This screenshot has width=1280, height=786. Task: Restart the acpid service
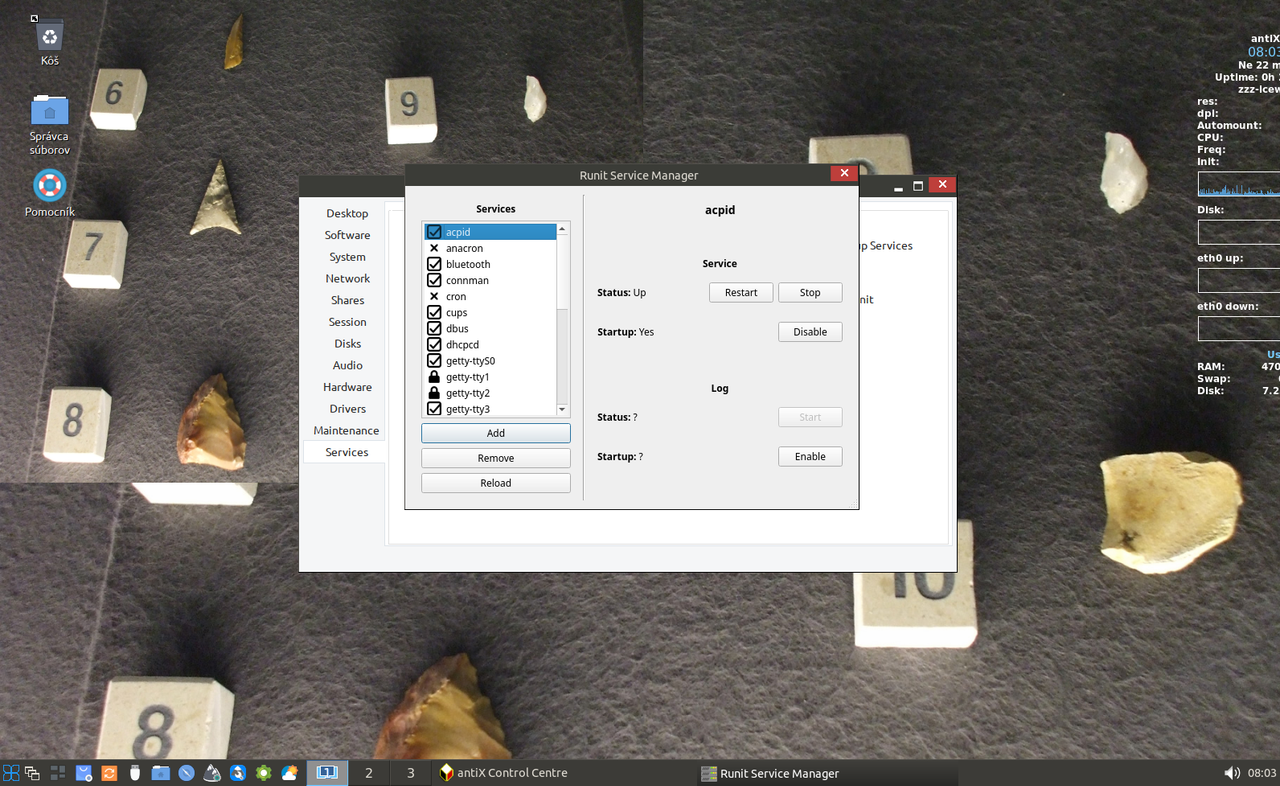click(741, 292)
